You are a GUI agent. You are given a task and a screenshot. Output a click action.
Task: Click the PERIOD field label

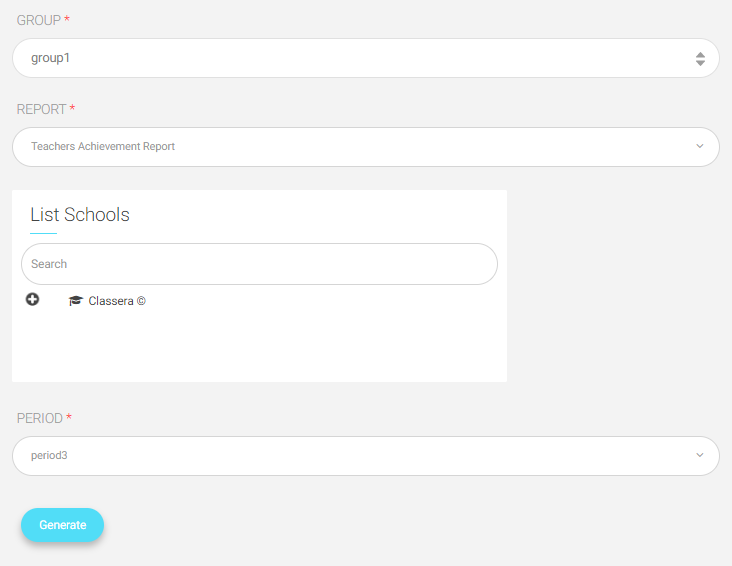click(40, 418)
